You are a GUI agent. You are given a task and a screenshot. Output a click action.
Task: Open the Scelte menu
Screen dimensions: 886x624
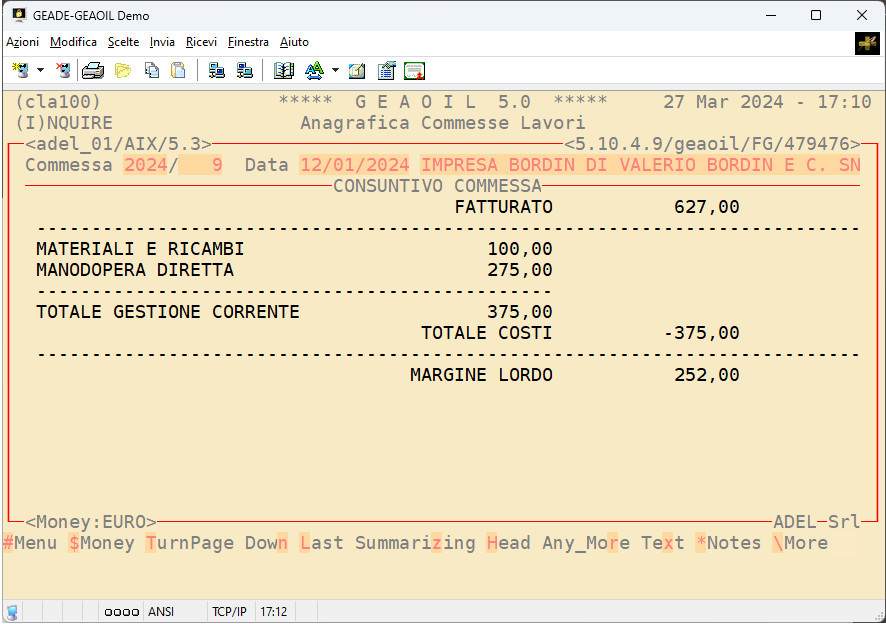124,42
